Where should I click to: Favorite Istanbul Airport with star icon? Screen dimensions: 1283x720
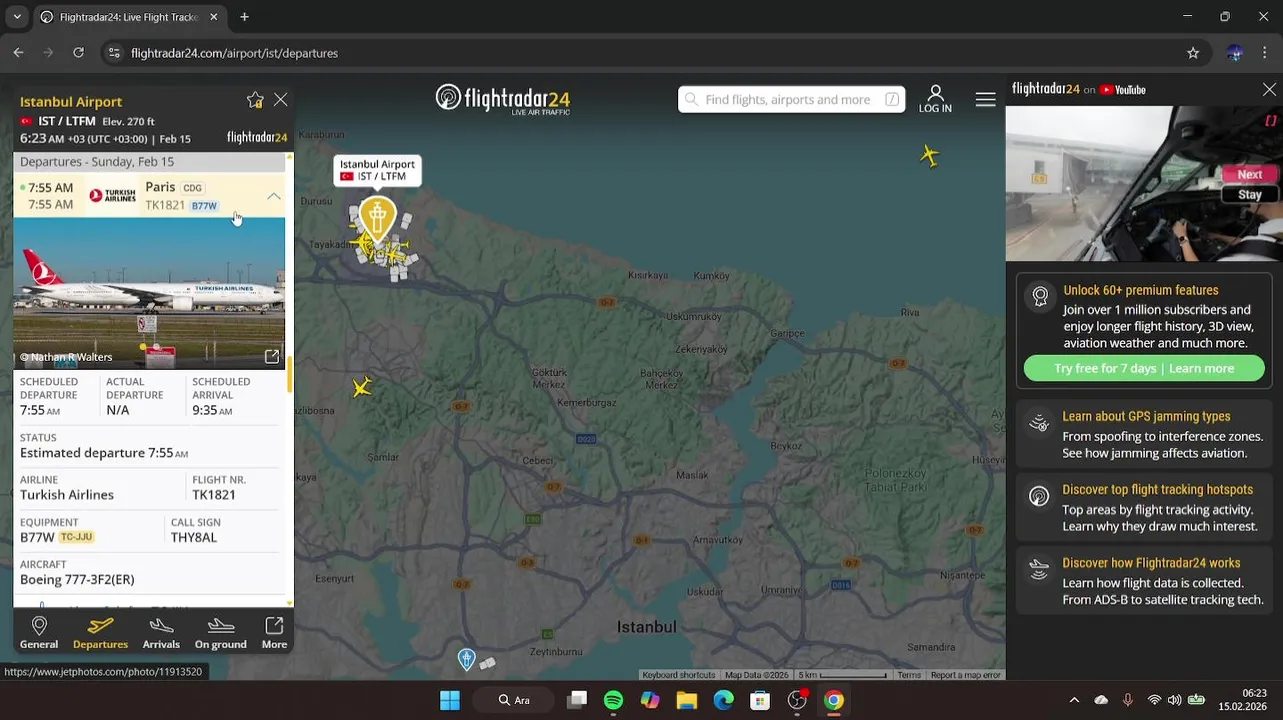point(255,100)
